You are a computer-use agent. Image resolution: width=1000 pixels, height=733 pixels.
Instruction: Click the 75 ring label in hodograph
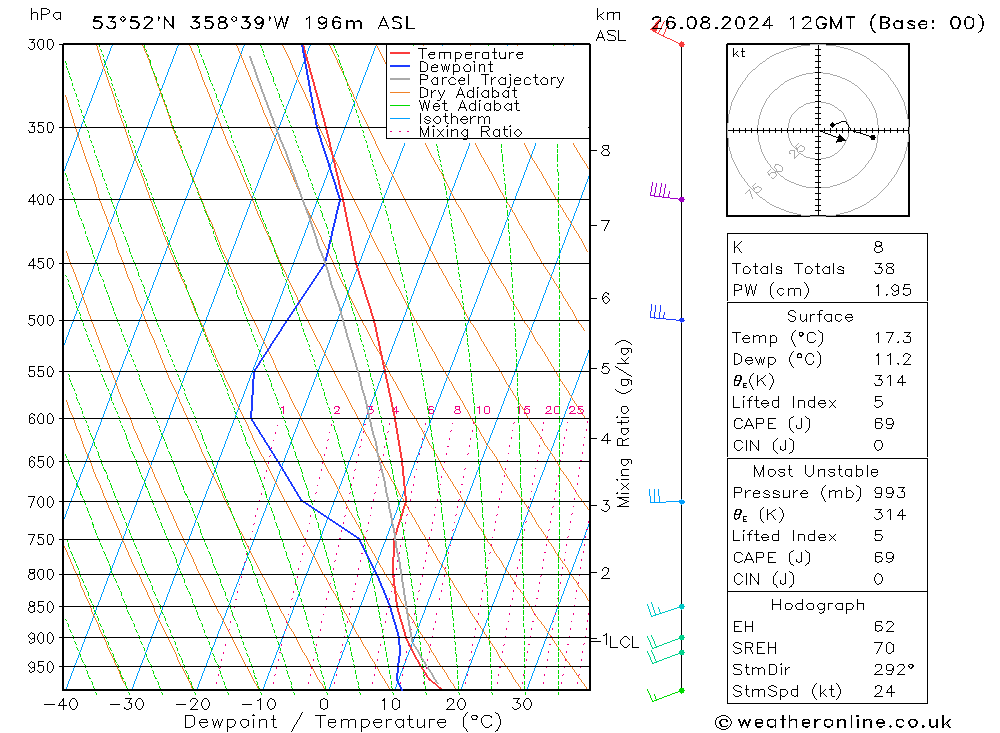[754, 191]
